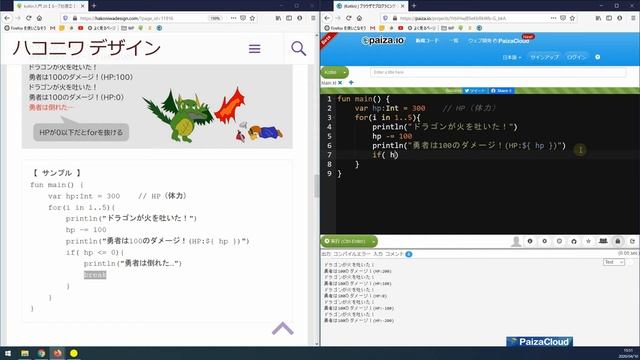Add a new file with the plus icon
Viewport: 640px width, 360px height.
click(x=351, y=83)
